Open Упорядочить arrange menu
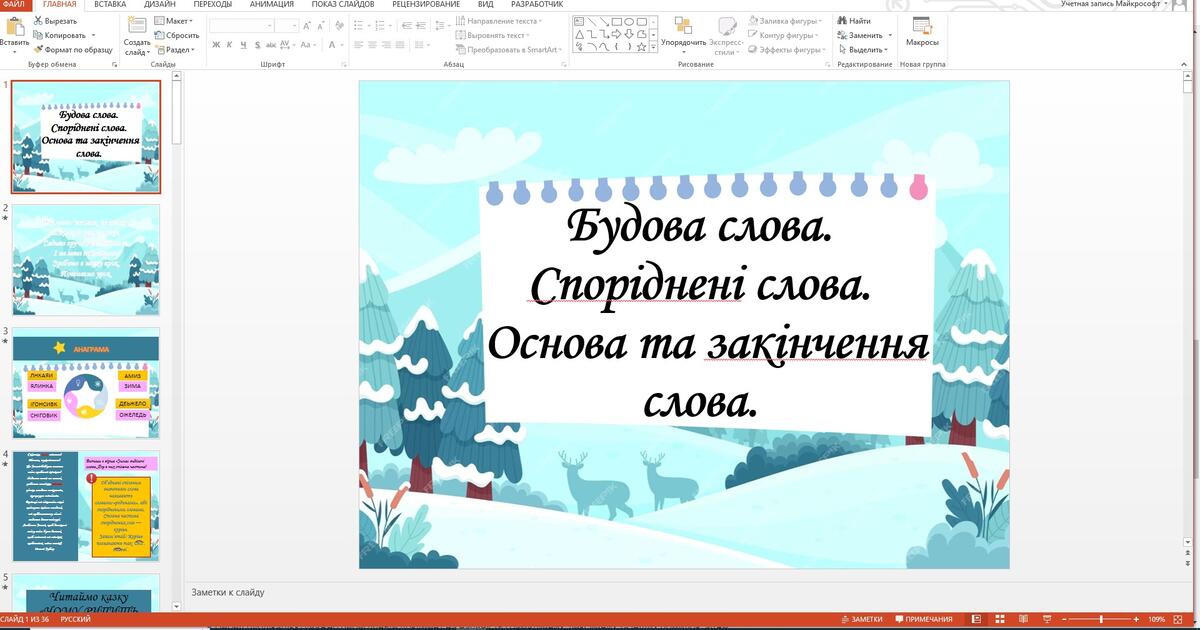Image resolution: width=1200 pixels, height=630 pixels. (x=684, y=35)
